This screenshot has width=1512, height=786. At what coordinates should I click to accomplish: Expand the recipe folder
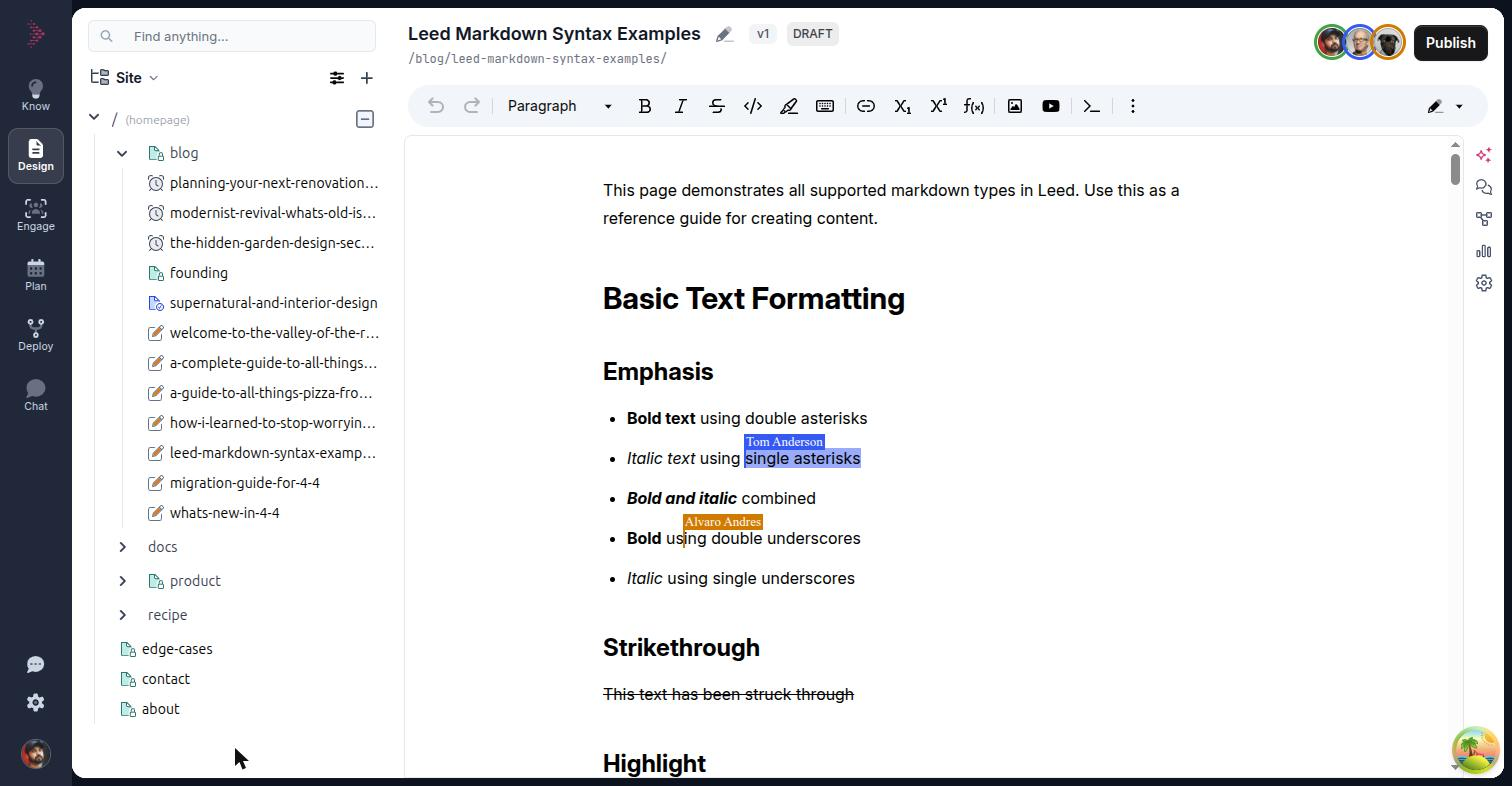point(122,615)
